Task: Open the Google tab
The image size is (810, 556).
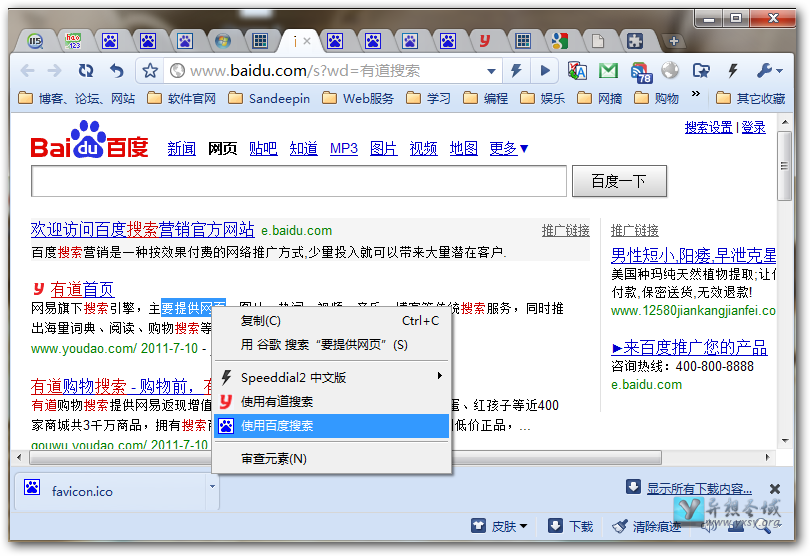Action: 559,41
